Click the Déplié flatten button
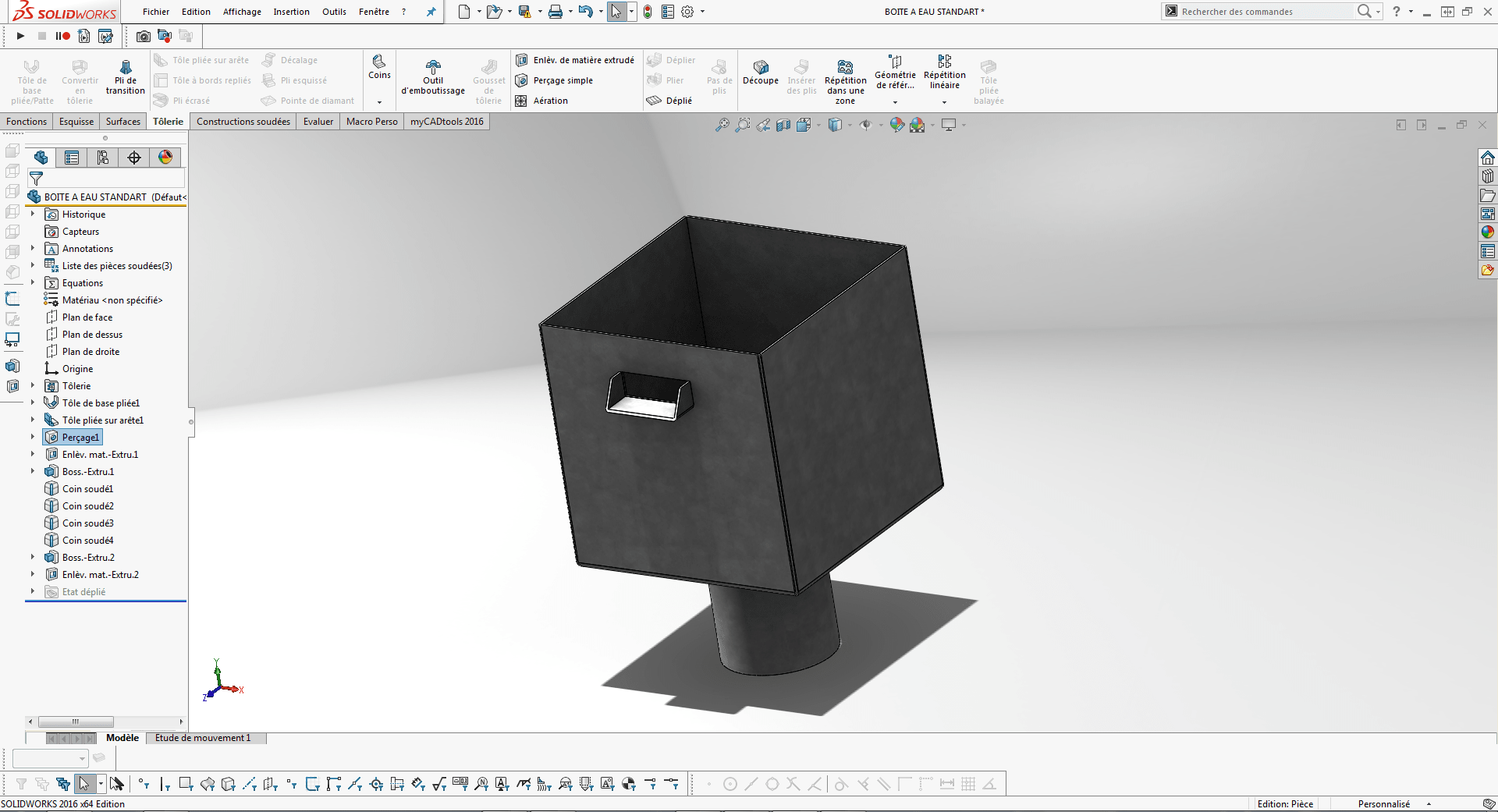Viewport: 1498px width, 812px height. click(669, 101)
